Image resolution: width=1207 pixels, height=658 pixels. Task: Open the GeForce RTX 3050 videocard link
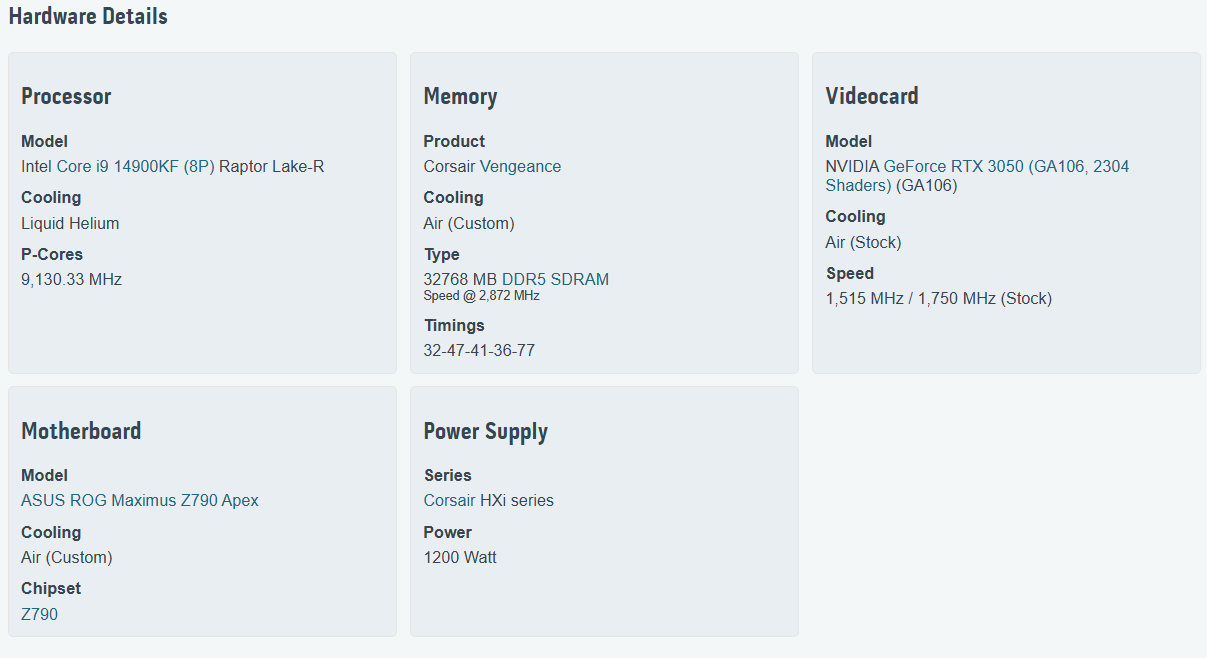coord(977,176)
